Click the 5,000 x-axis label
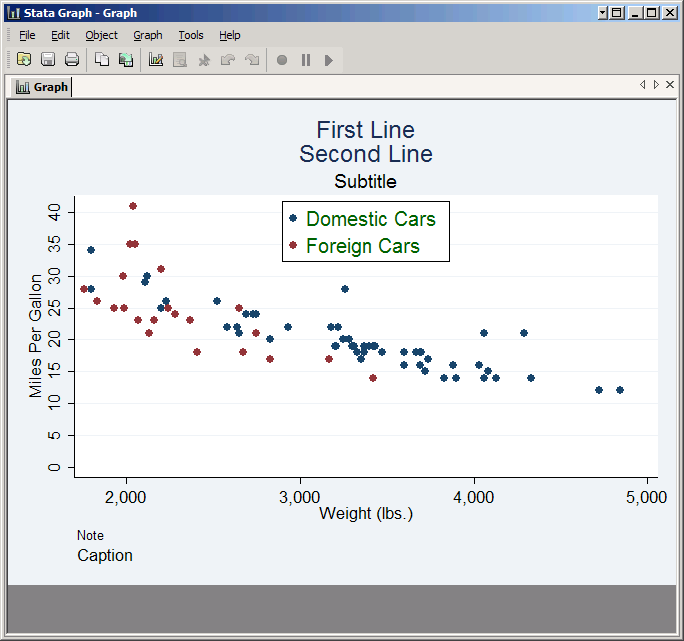684x641 pixels. [x=646, y=497]
